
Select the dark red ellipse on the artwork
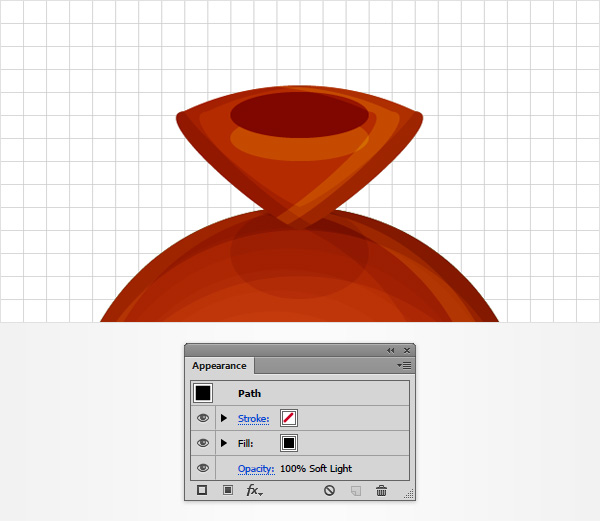pos(299,114)
